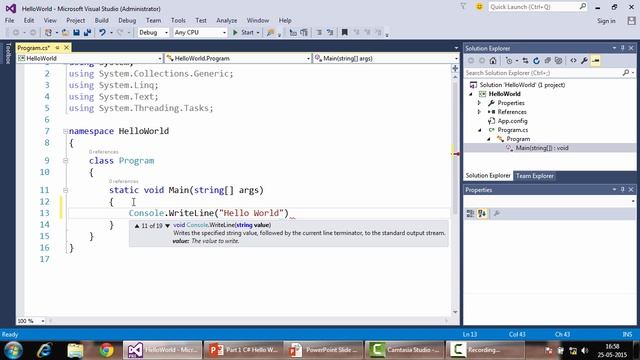Select the Solution Explorer bottom tab
Viewport: 640px width, 360px height.
(488, 176)
